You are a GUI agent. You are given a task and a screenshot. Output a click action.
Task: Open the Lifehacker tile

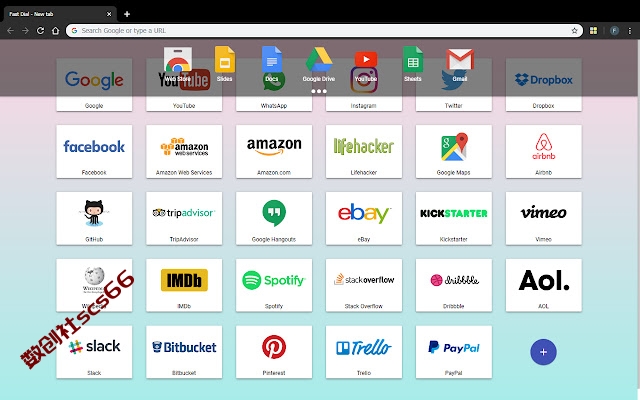pos(364,151)
